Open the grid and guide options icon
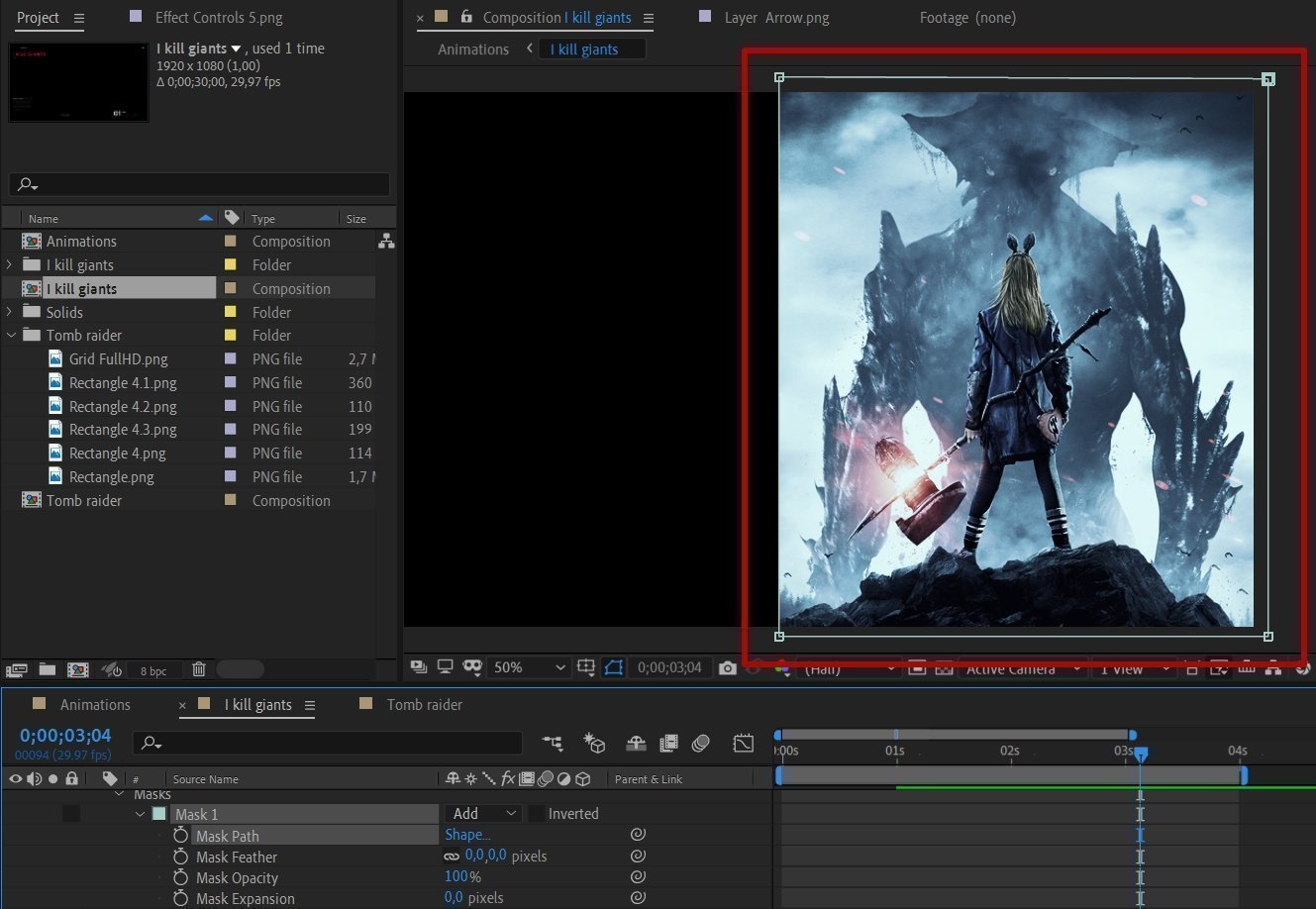Image resolution: width=1316 pixels, height=909 pixels. tap(586, 667)
